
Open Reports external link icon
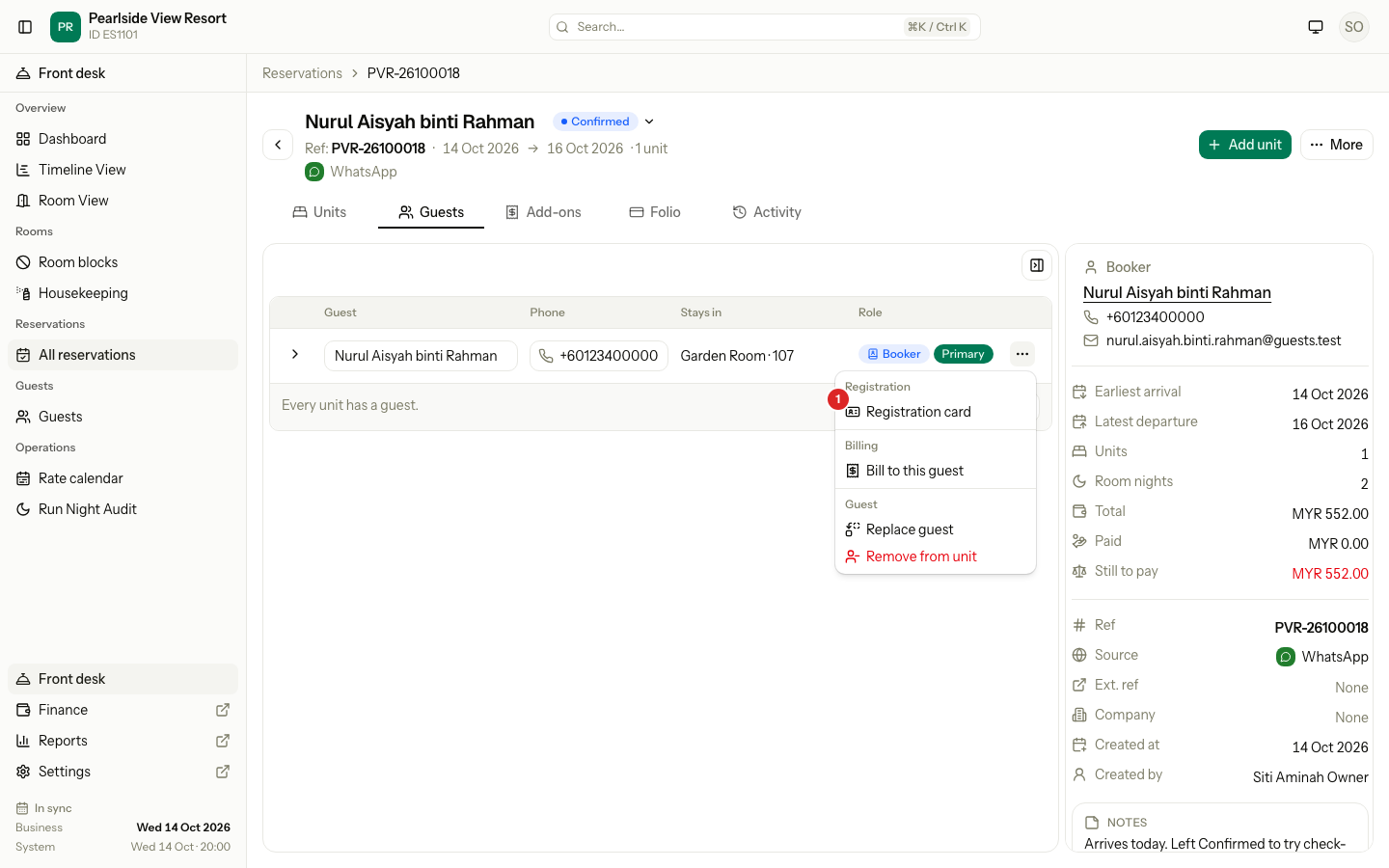[223, 741]
